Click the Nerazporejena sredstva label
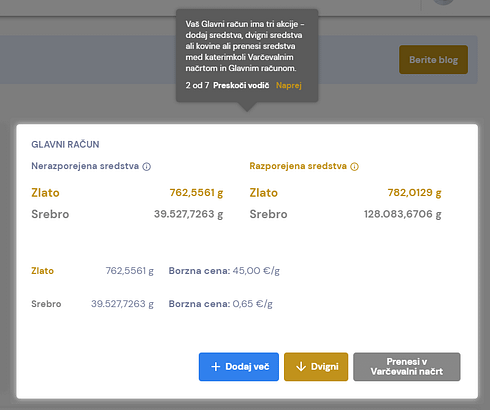 pos(85,166)
